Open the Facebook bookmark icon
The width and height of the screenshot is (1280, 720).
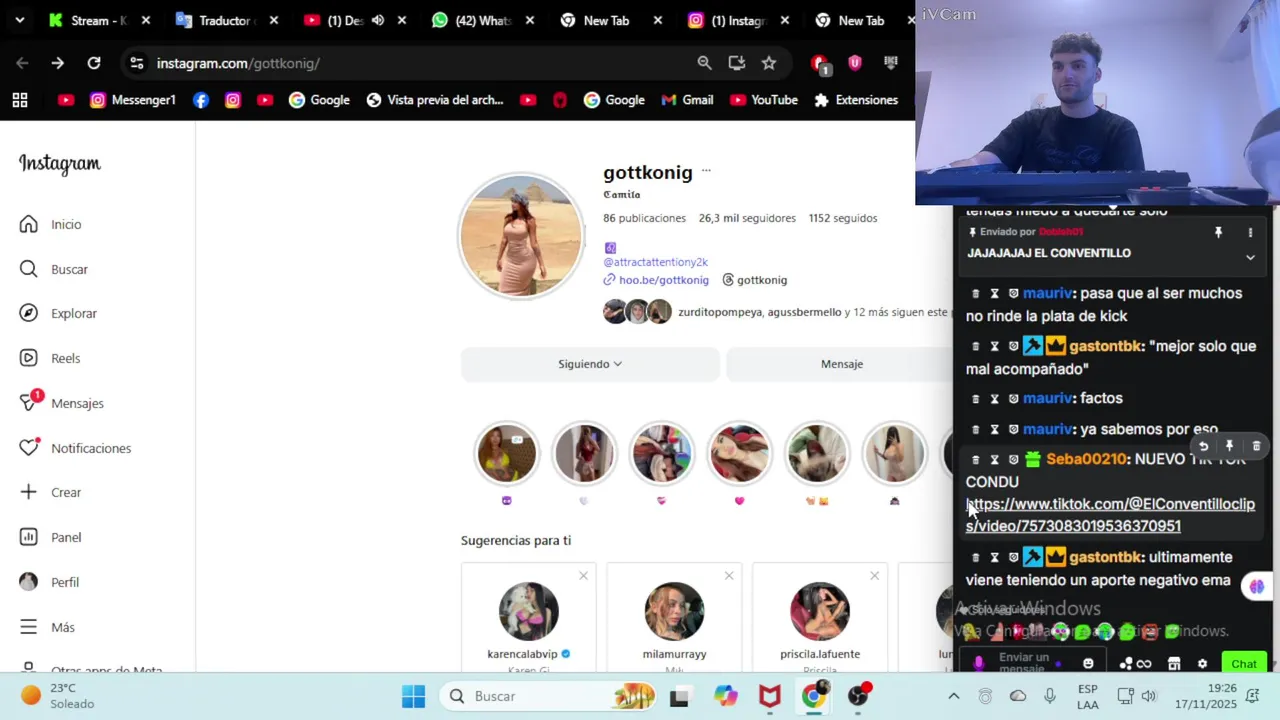click(x=201, y=100)
